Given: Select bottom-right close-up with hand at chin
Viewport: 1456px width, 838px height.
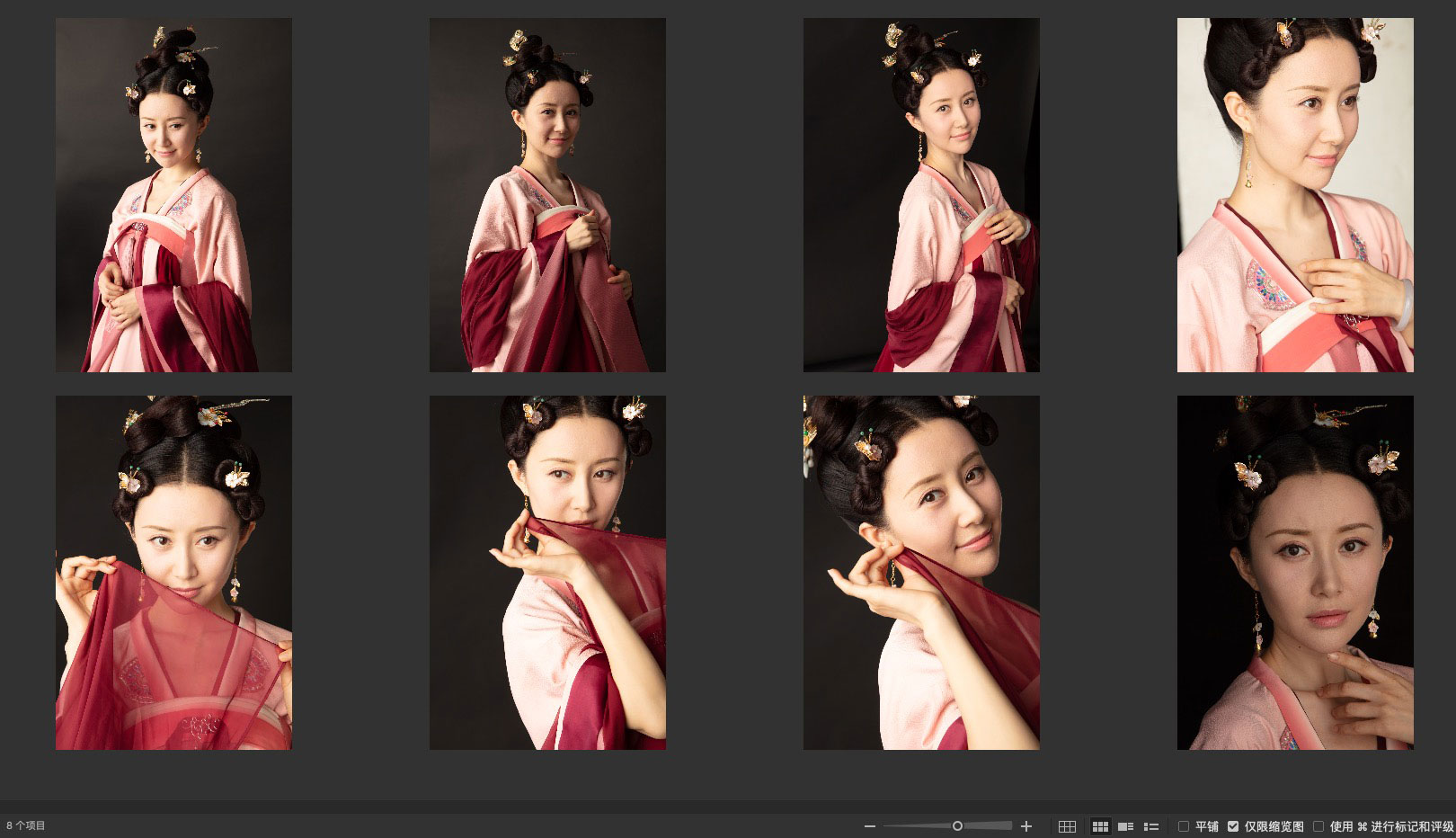Looking at the screenshot, I should point(1295,573).
